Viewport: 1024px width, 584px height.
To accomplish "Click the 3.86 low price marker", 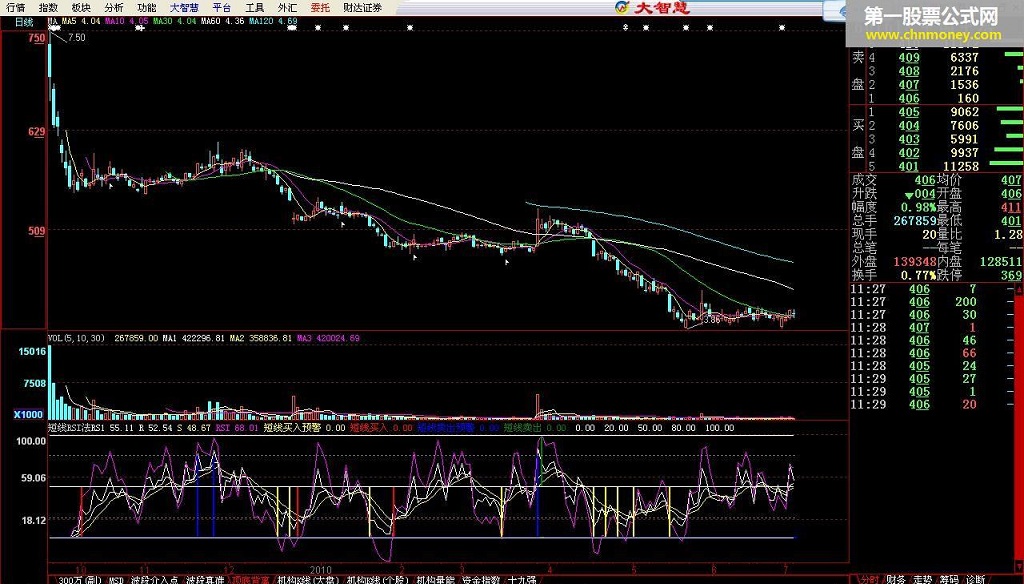I will tap(712, 320).
